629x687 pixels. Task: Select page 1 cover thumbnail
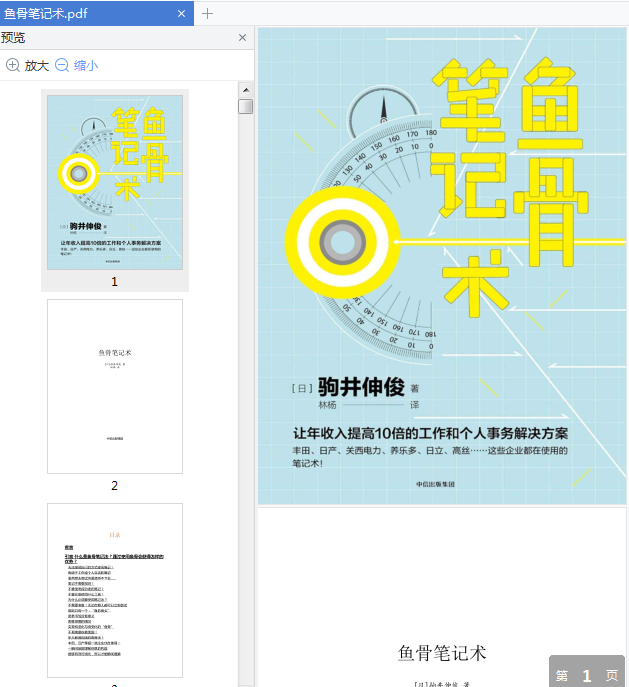(115, 182)
